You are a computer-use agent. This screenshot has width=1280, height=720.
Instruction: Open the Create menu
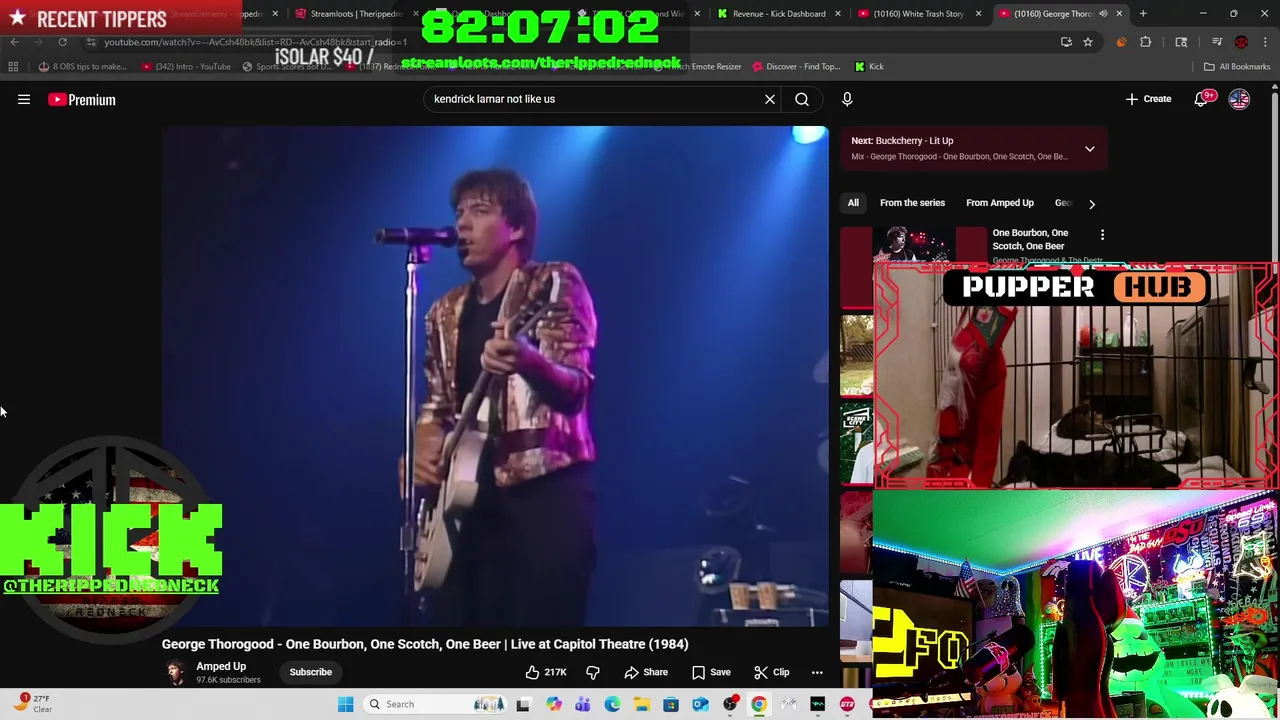[x=1148, y=99]
